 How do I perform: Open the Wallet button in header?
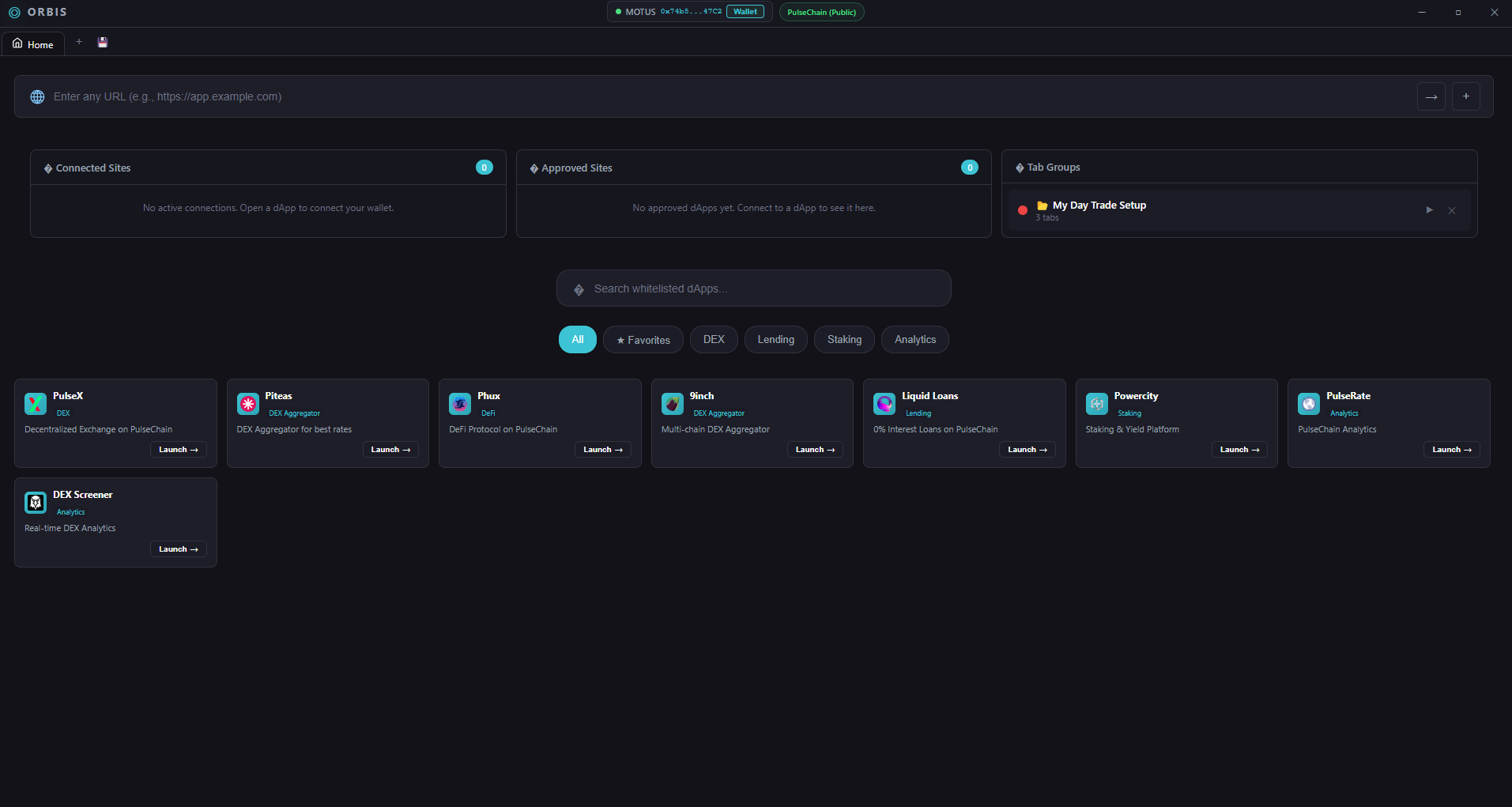[x=745, y=12]
